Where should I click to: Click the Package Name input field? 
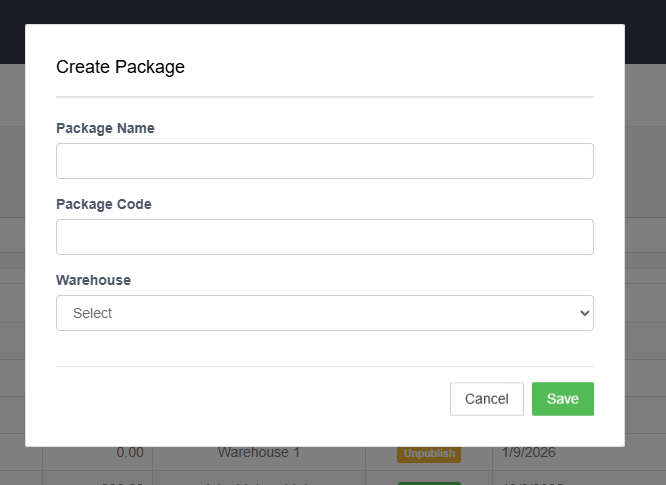(324, 161)
